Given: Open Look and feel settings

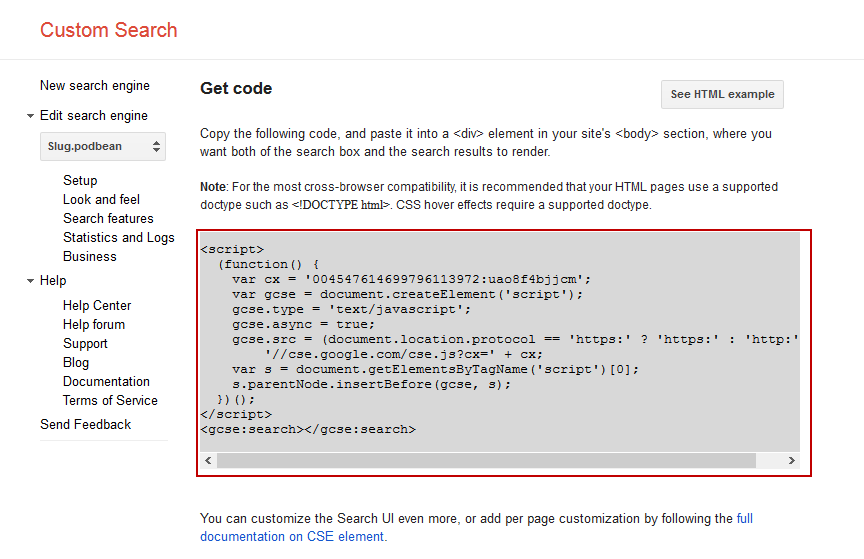Looking at the screenshot, I should (x=101, y=199).
